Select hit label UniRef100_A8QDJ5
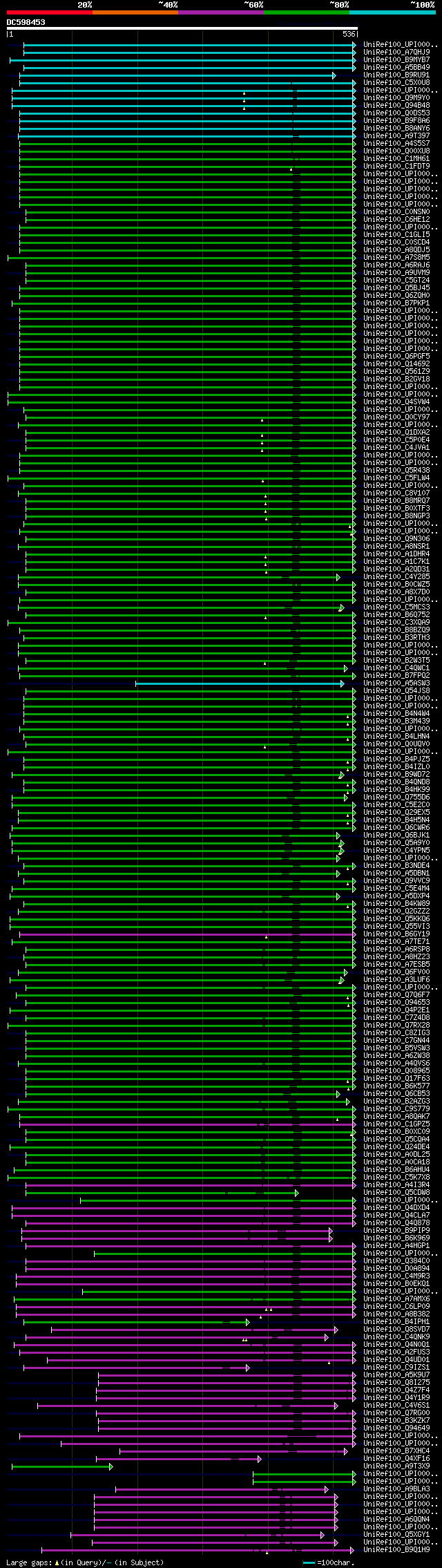Viewport: 442px width, 1568px height. coord(396,250)
